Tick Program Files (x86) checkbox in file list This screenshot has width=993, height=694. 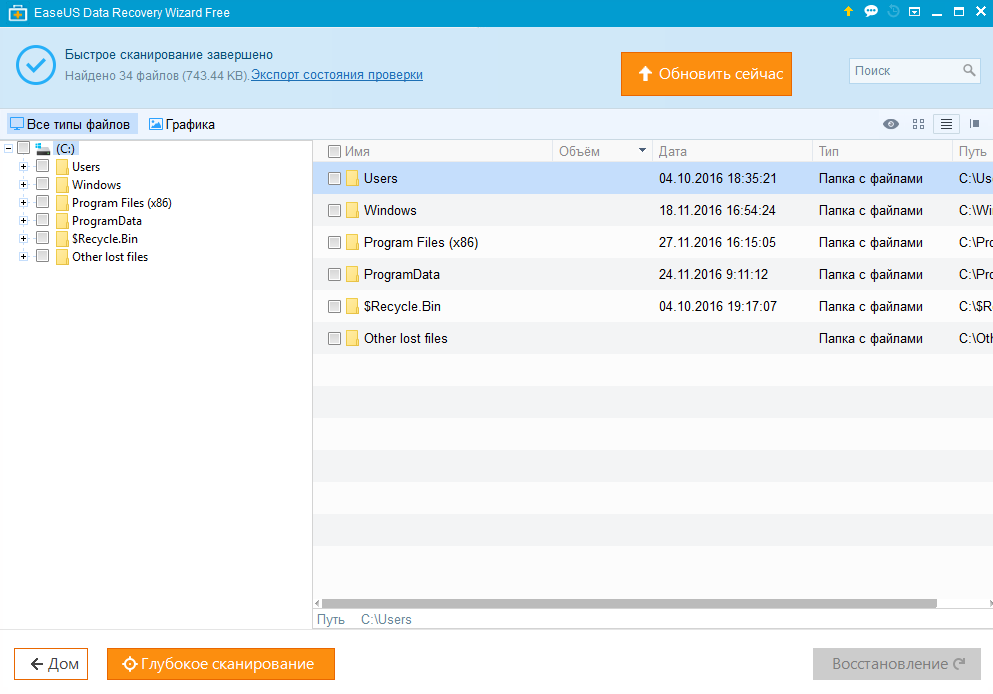pos(334,243)
